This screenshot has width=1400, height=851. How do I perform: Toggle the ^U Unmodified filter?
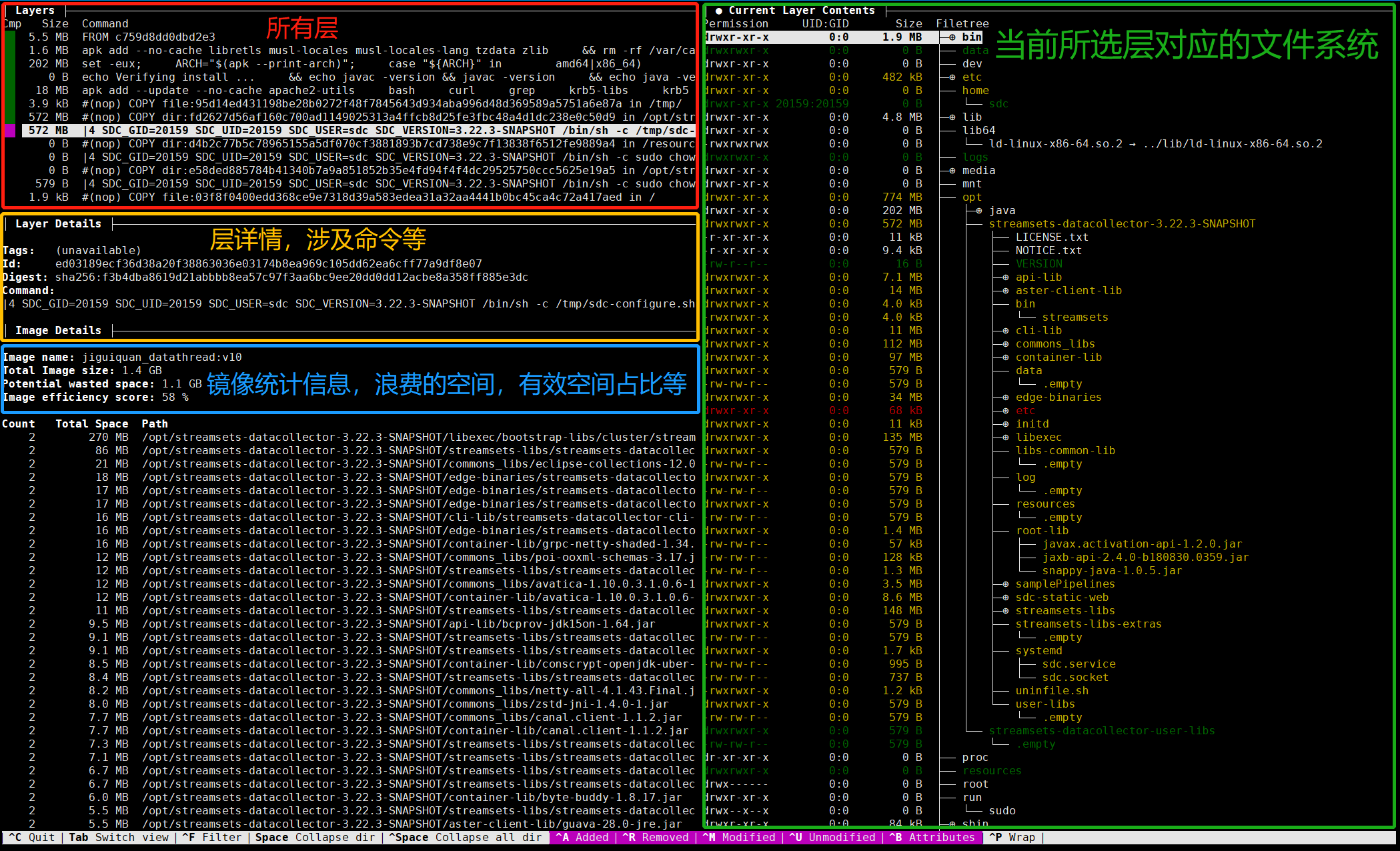tap(832, 838)
